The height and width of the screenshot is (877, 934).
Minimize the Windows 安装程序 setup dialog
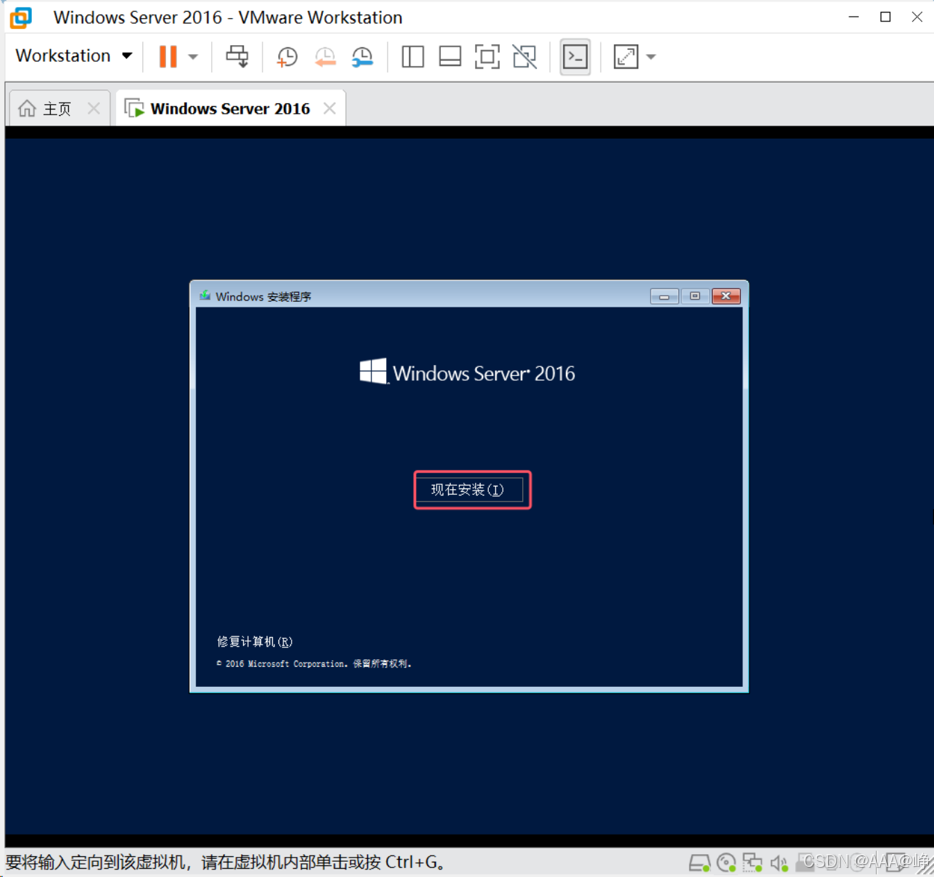click(664, 296)
